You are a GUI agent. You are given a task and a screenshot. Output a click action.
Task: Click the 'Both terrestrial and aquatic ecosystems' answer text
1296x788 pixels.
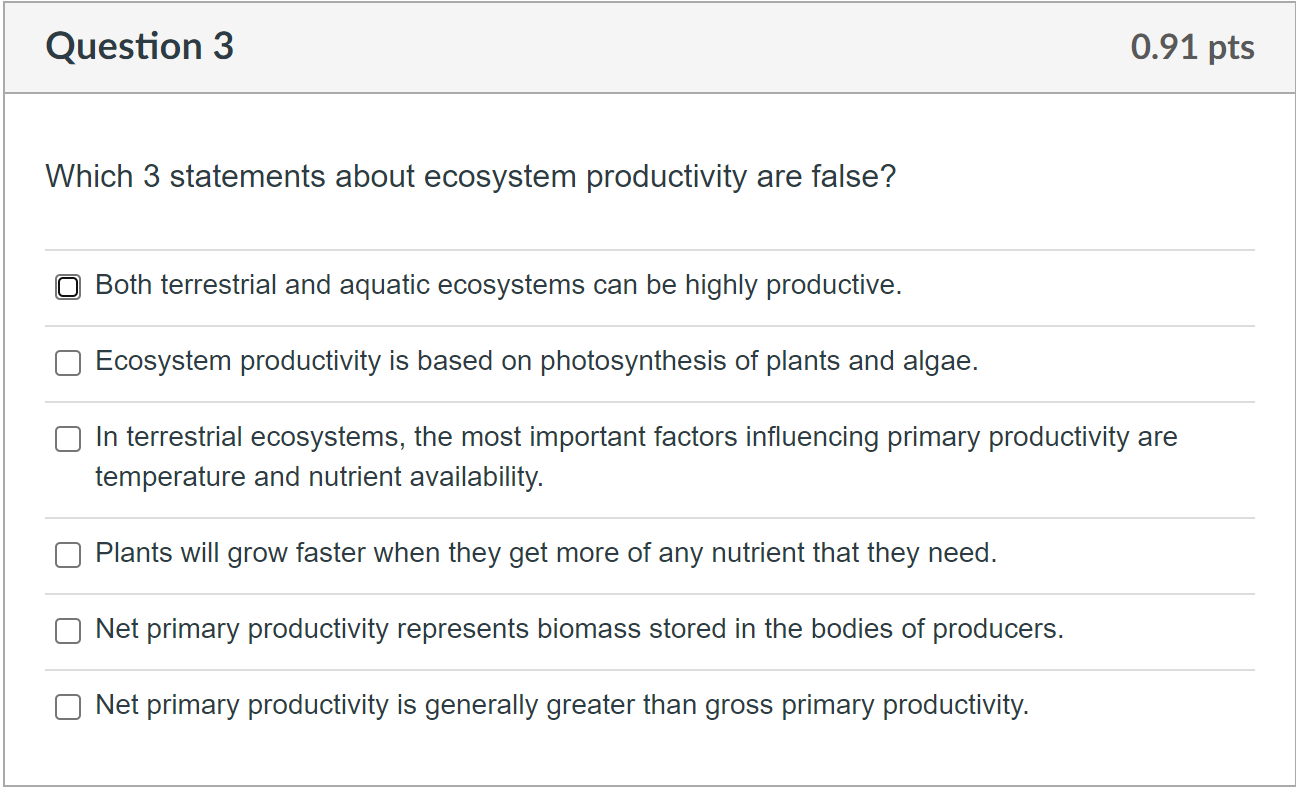point(498,286)
